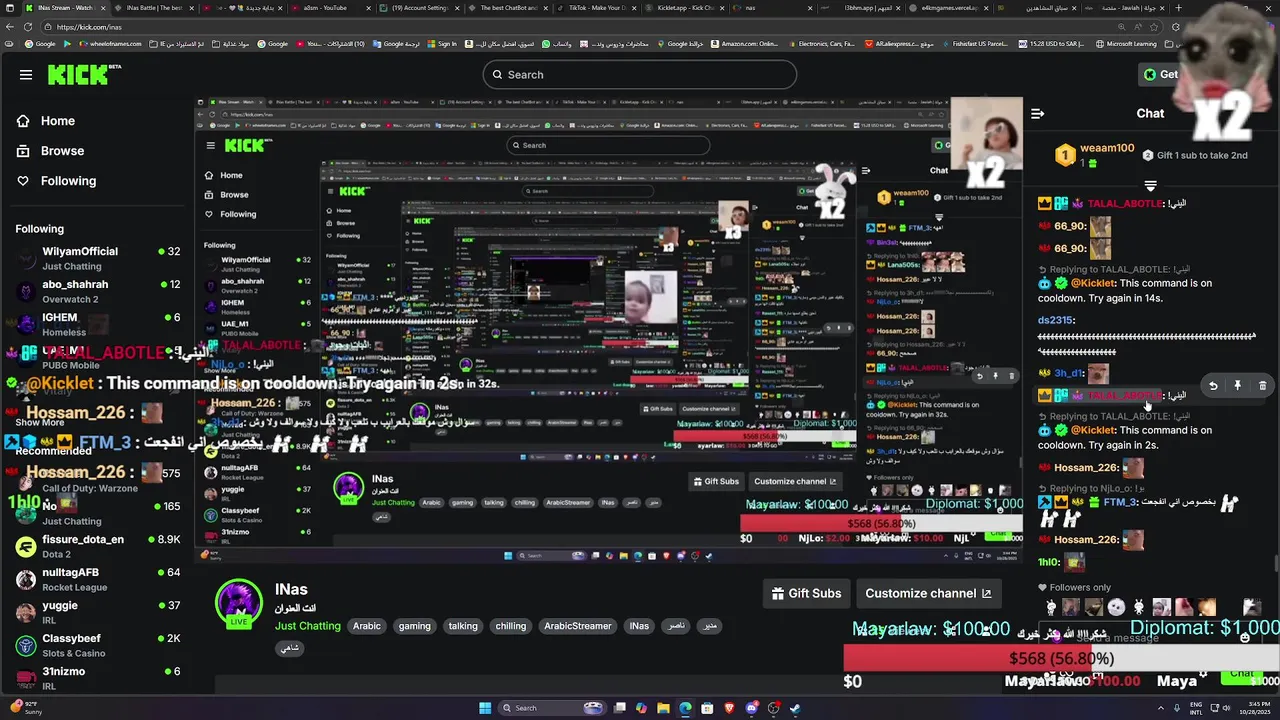Select the Arabic stream tag

(367, 626)
